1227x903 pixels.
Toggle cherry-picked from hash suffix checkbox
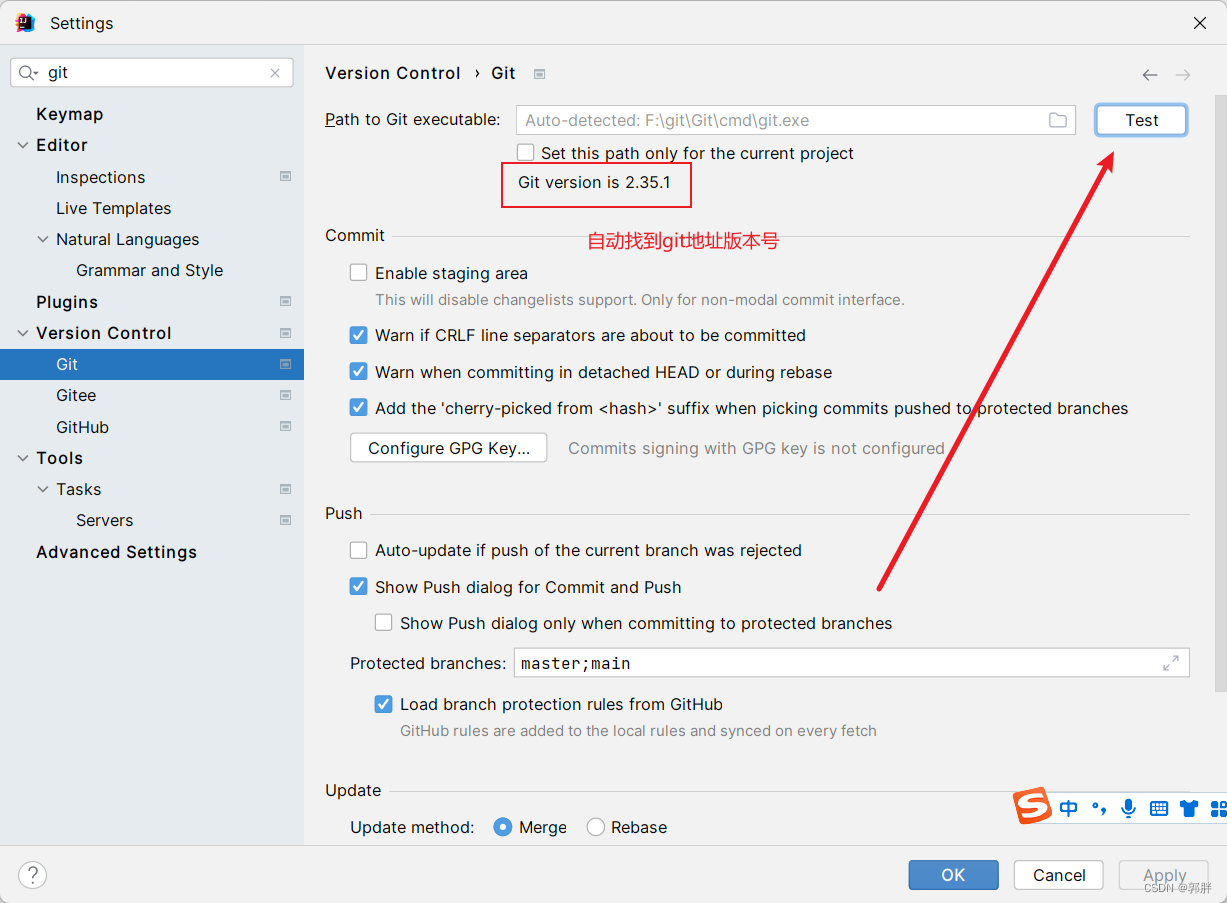pos(359,408)
